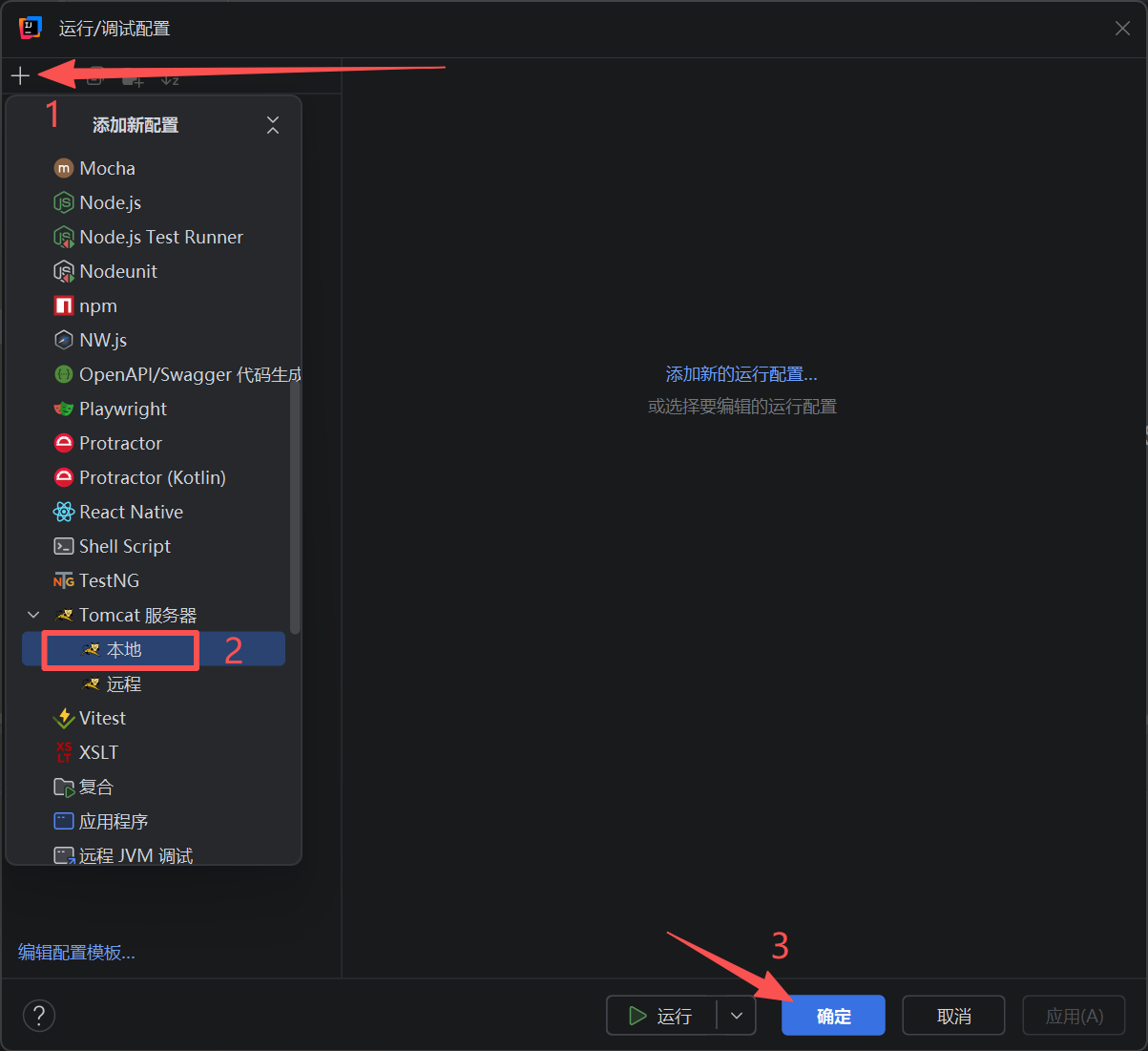Viewport: 1148px width, 1051px height.
Task: Choose the React Native atom icon
Action: point(64,512)
